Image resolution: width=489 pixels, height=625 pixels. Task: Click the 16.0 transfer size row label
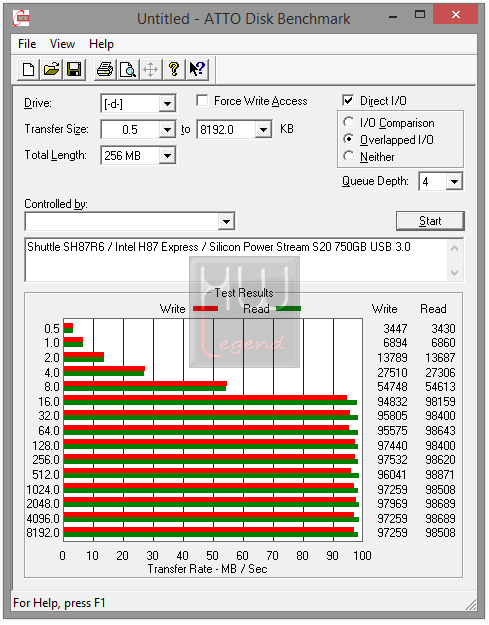(49, 401)
